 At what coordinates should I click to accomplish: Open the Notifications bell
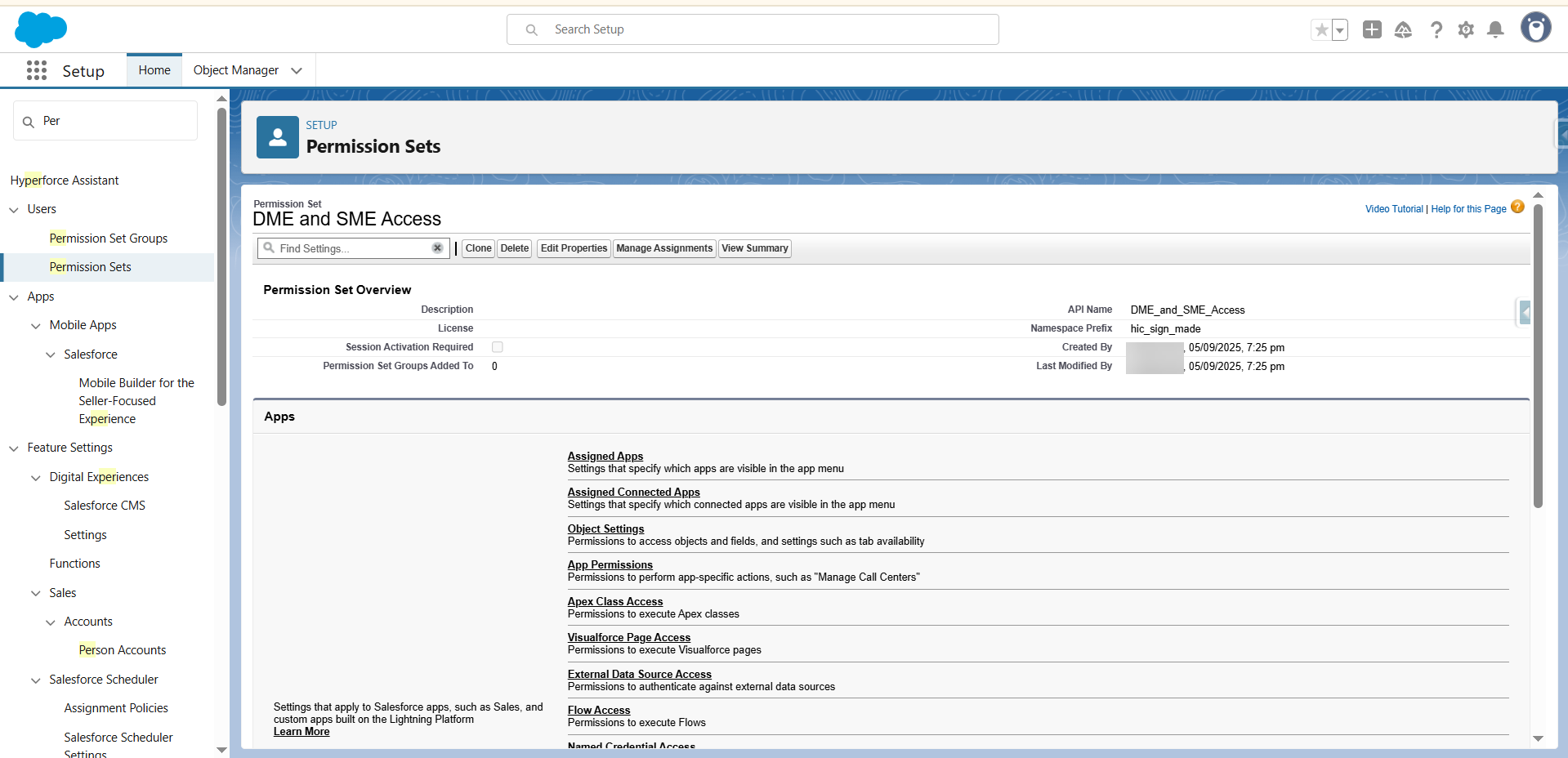pyautogui.click(x=1495, y=30)
